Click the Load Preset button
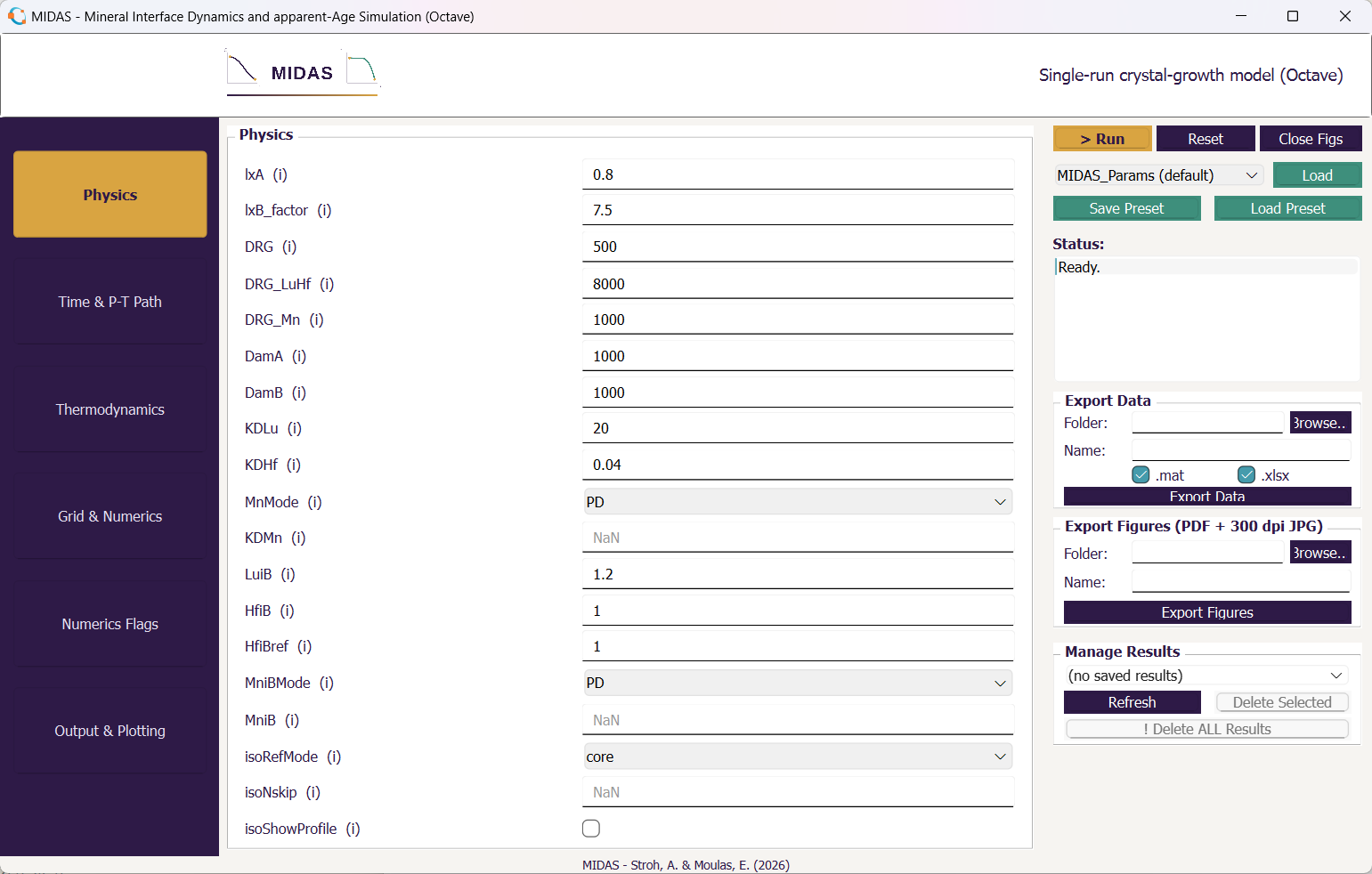 (1287, 208)
